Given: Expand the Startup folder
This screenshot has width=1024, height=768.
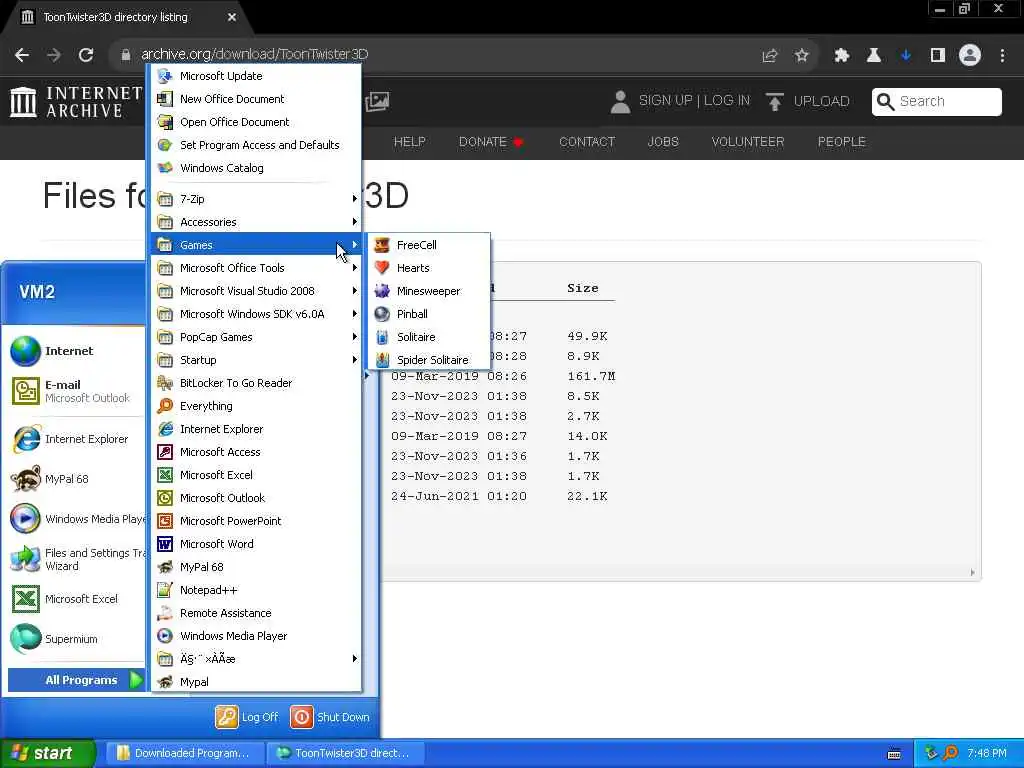Looking at the screenshot, I should (x=256, y=360).
